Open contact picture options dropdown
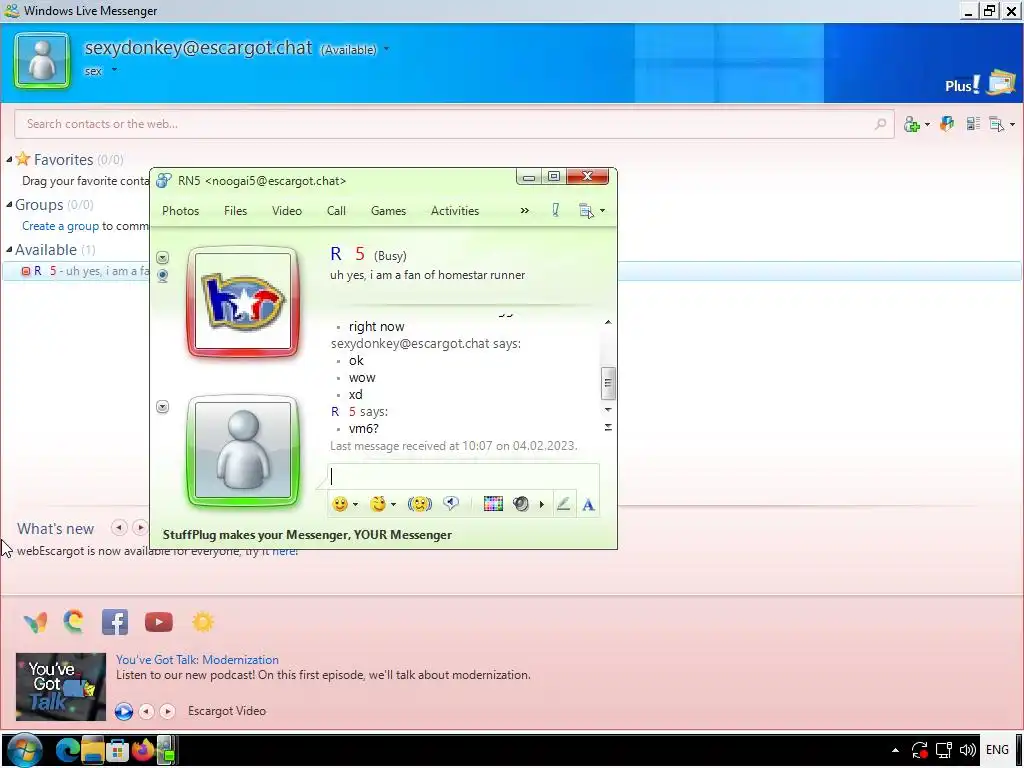The width and height of the screenshot is (1024, 768). 163,258
